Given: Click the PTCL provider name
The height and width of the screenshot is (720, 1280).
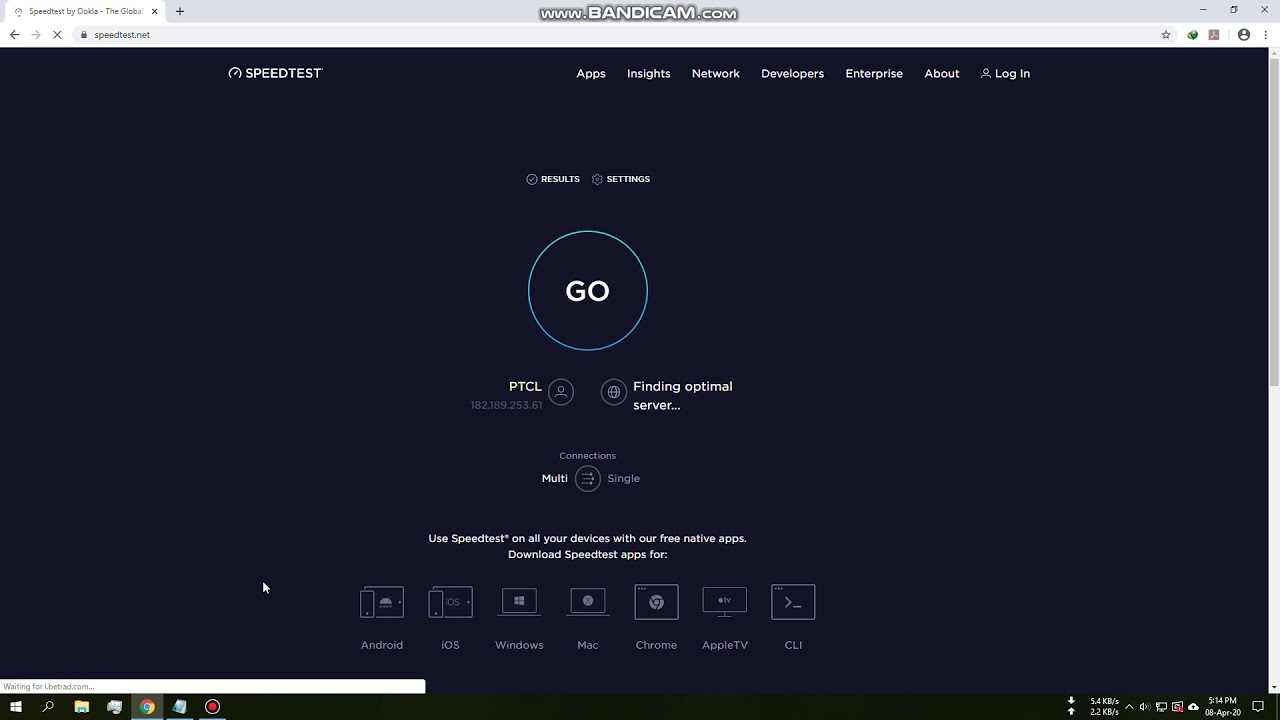Looking at the screenshot, I should click(x=525, y=386).
